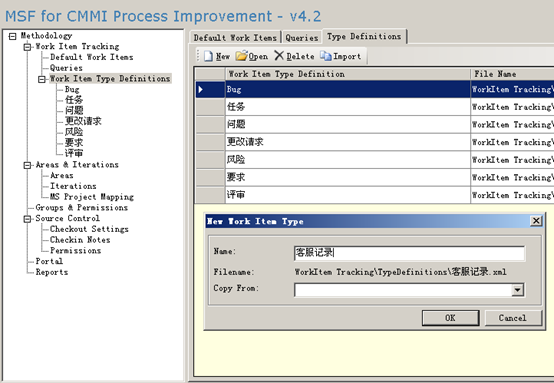Select 问题 in the tree

pos(73,111)
